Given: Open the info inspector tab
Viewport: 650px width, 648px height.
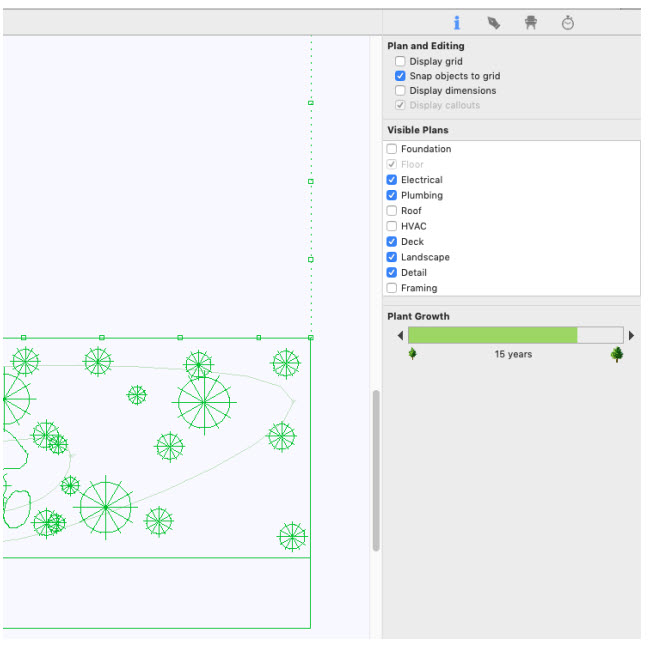Looking at the screenshot, I should coord(456,22).
